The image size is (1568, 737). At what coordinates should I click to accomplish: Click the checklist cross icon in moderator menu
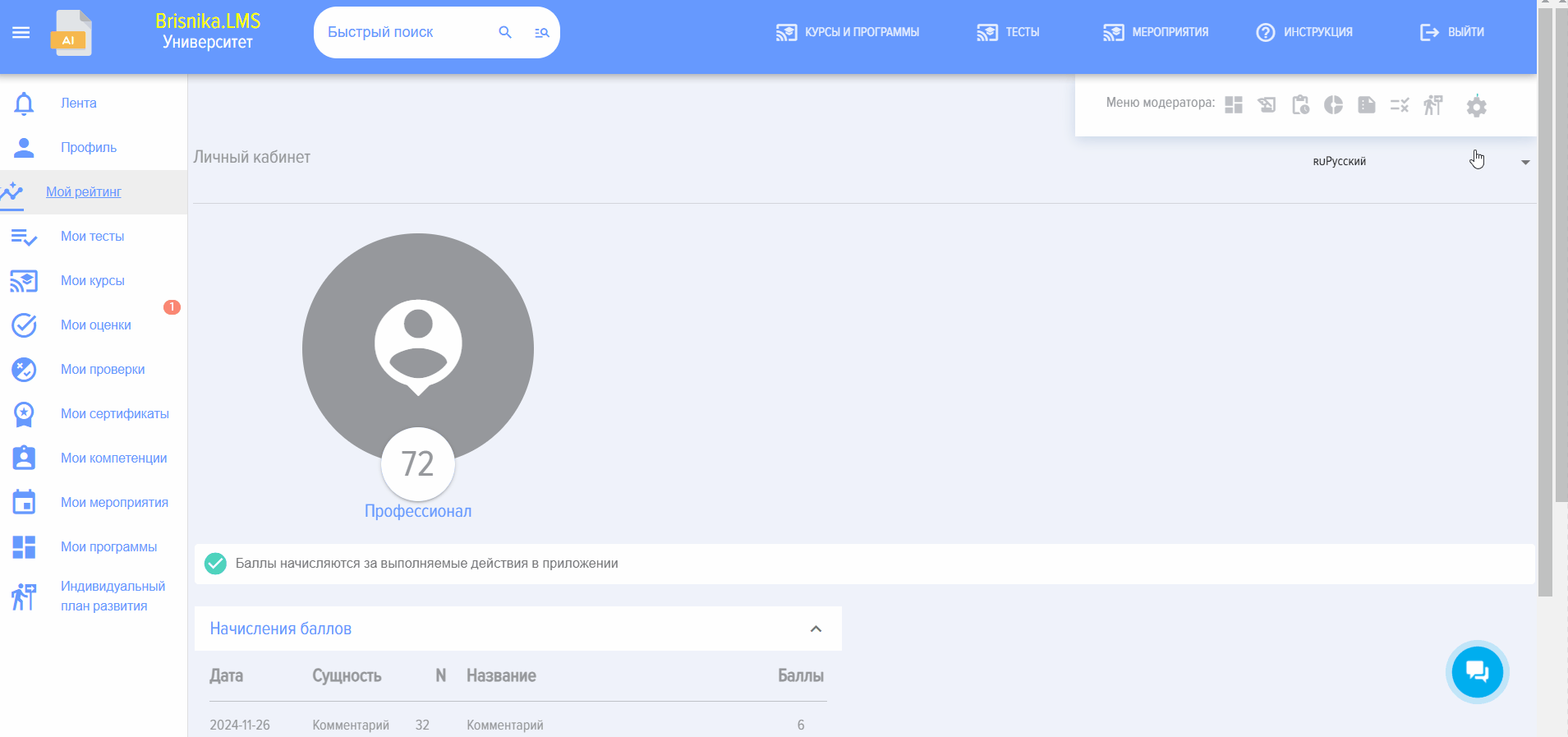1400,105
